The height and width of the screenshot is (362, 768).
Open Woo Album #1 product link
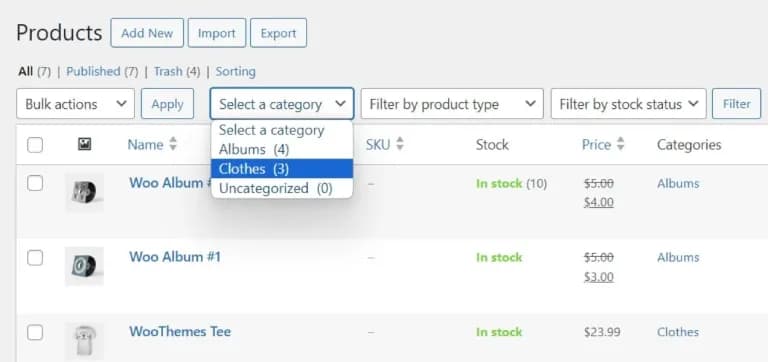click(x=175, y=257)
